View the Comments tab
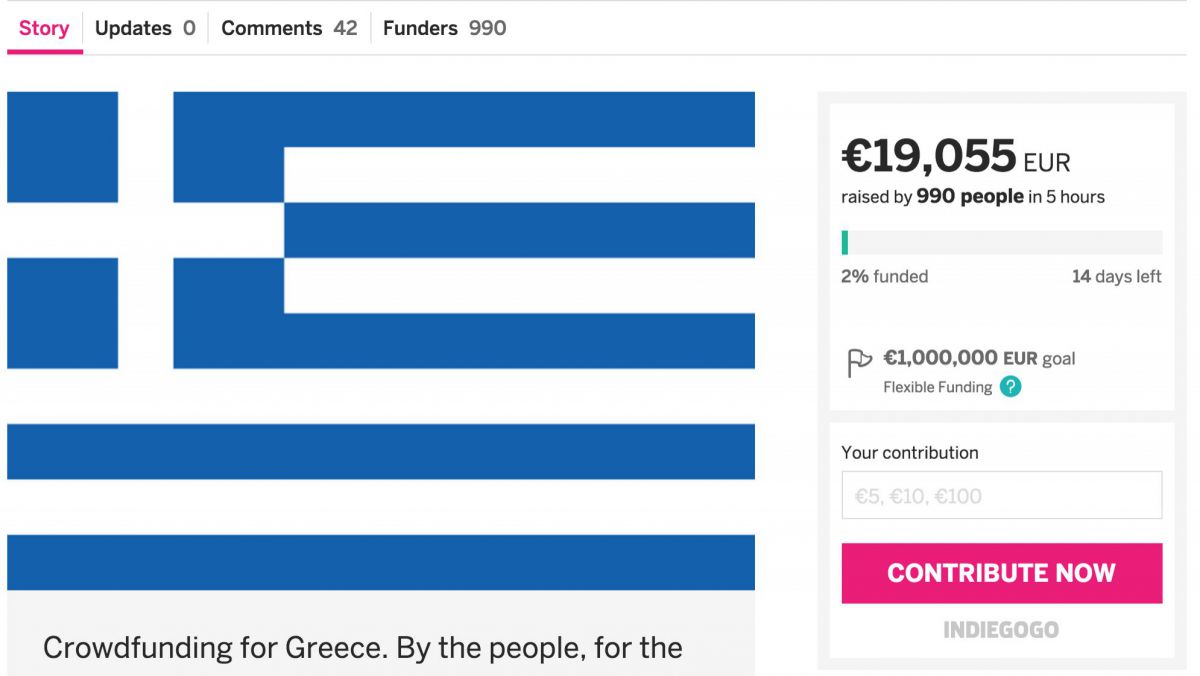Image resolution: width=1200 pixels, height=676 pixels. pyautogui.click(x=289, y=28)
